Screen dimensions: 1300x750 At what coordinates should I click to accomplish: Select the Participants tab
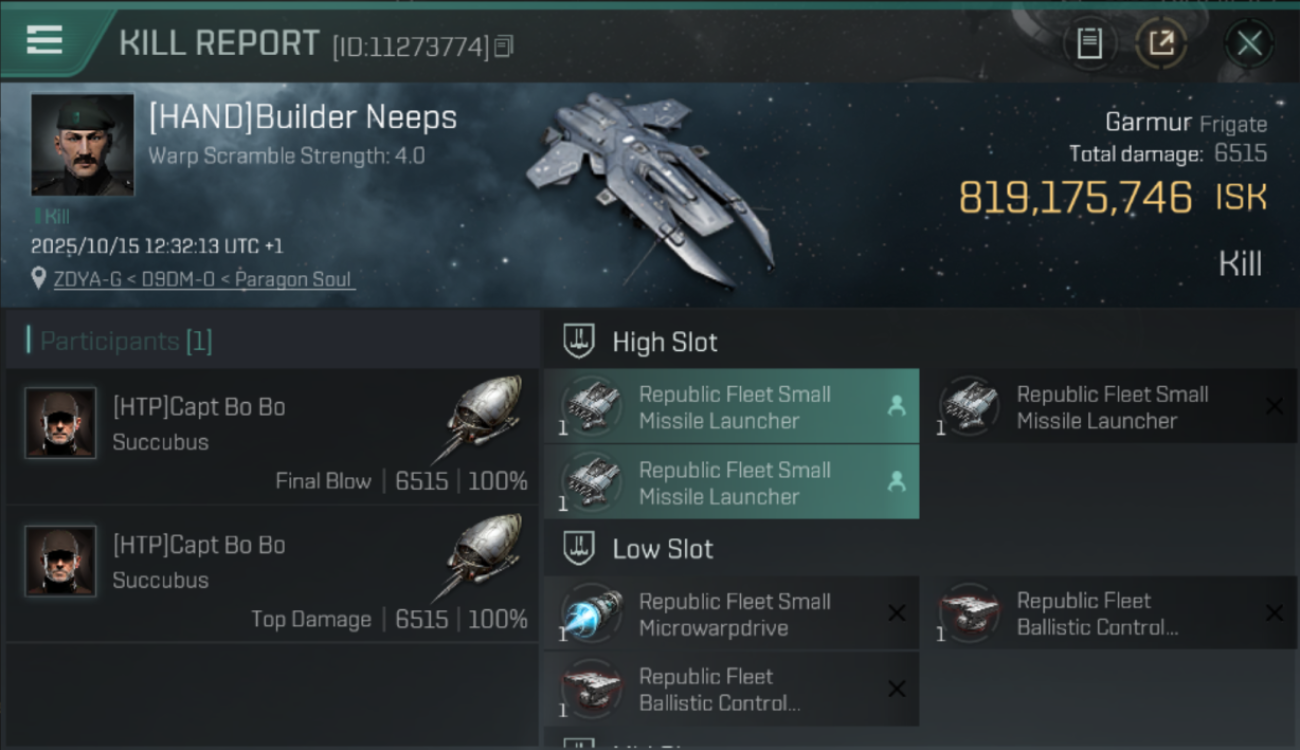point(125,341)
